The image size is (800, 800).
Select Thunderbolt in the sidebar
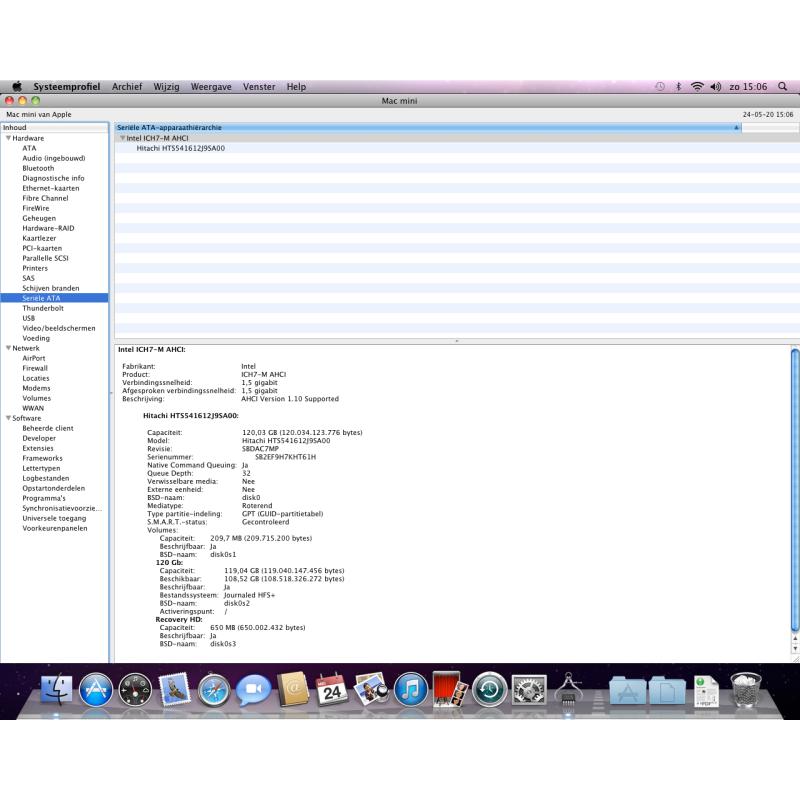tap(43, 308)
